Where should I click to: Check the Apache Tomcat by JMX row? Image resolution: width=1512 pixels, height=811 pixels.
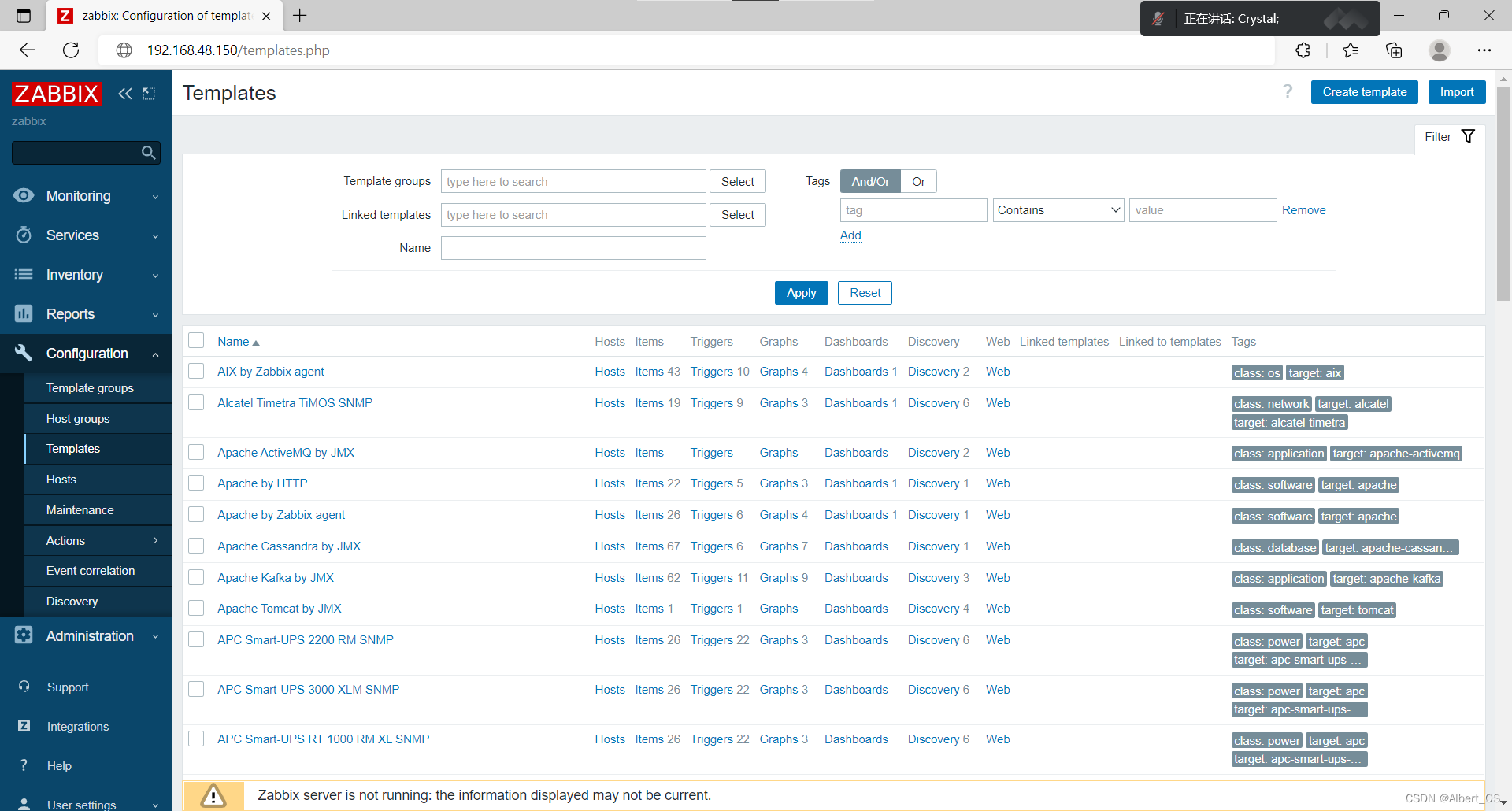pos(196,608)
